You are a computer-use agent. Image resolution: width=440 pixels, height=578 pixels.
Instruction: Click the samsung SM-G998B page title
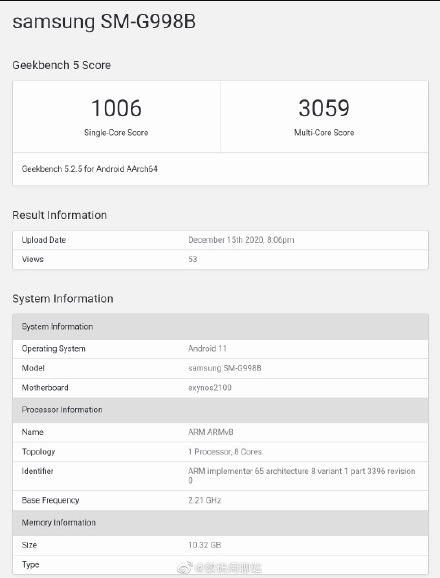104,21
